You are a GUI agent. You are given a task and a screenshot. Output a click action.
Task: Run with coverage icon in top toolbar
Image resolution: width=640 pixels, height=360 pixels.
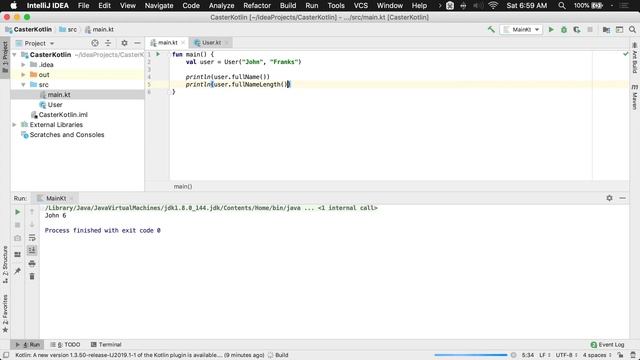[x=577, y=29]
